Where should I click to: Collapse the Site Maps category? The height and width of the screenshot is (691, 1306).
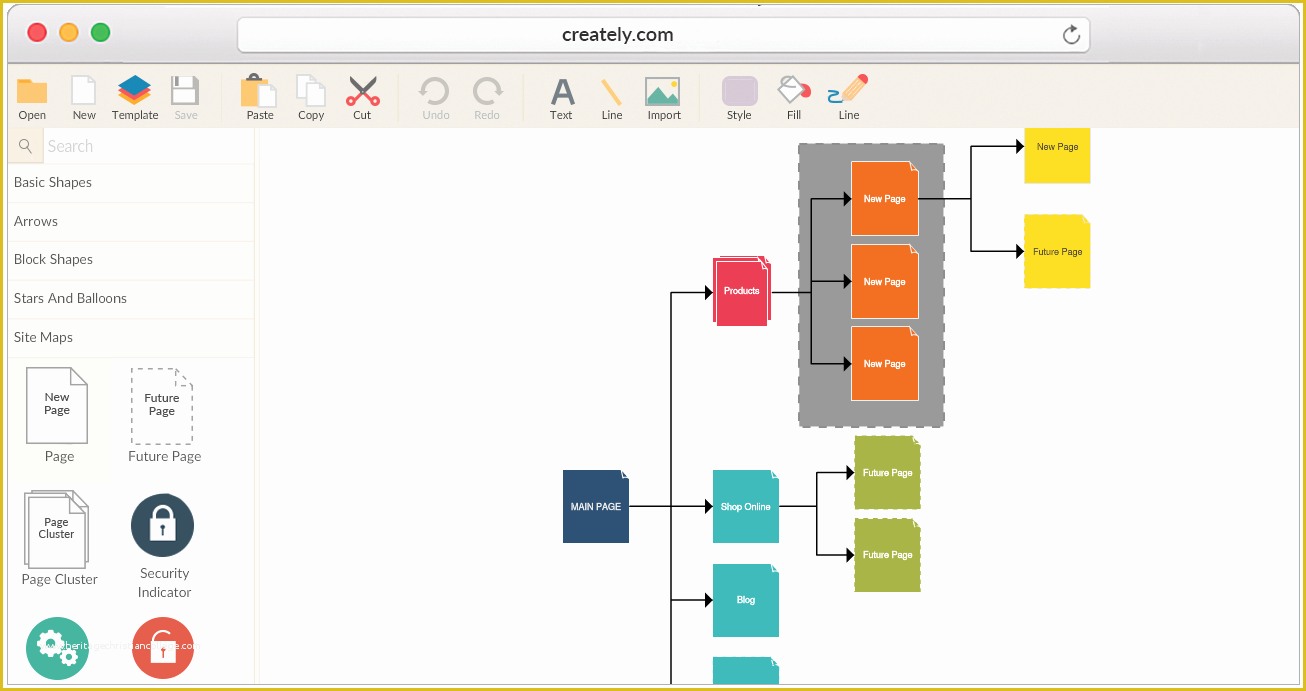pos(131,337)
